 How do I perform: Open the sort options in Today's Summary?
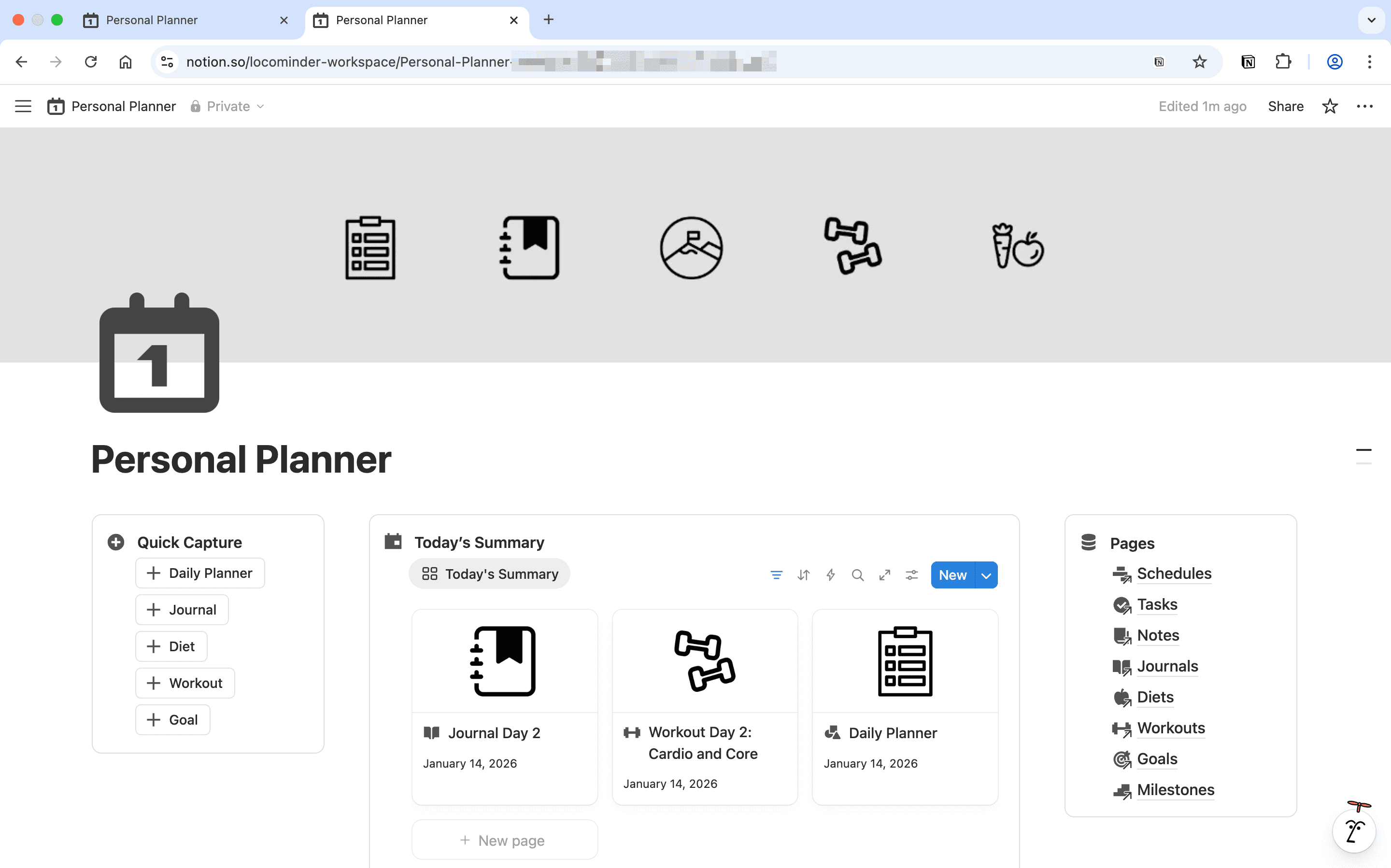pyautogui.click(x=804, y=574)
